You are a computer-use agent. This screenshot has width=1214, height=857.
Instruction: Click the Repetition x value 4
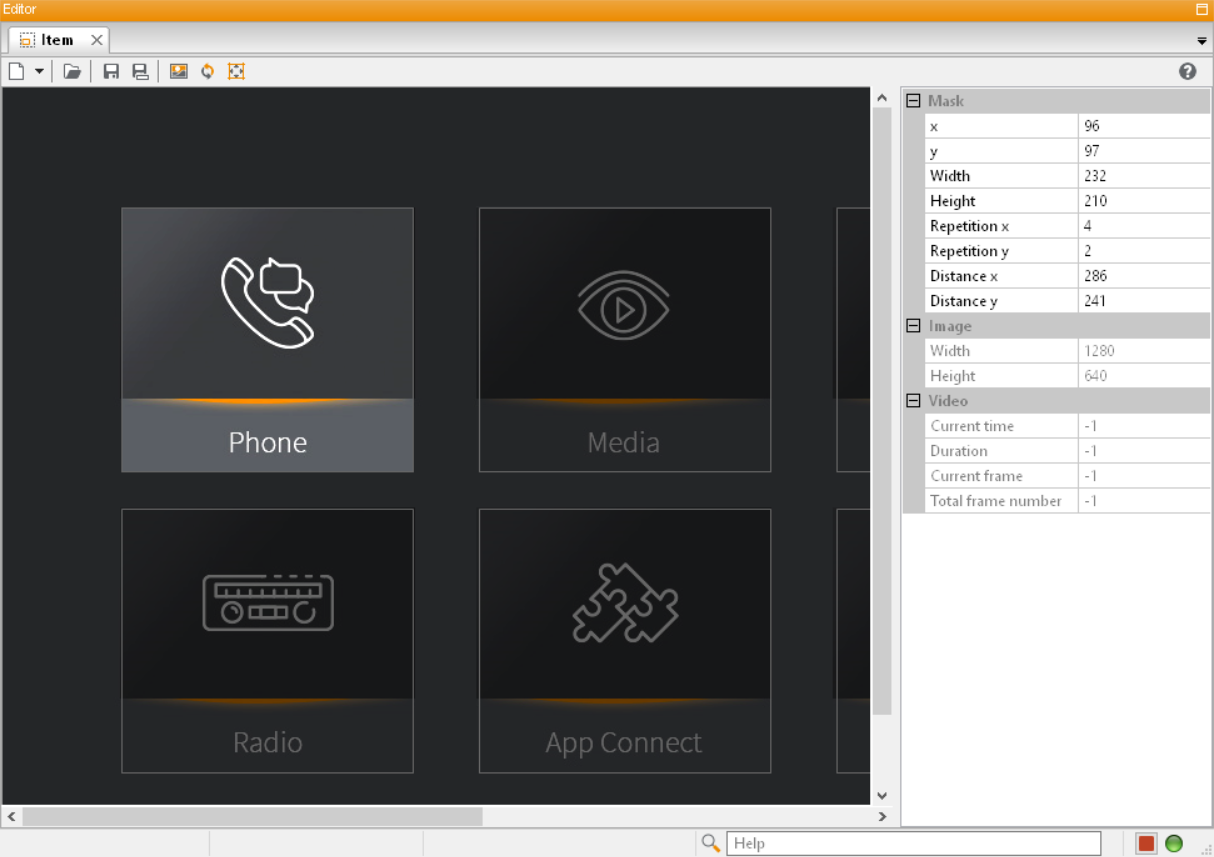tap(1144, 226)
